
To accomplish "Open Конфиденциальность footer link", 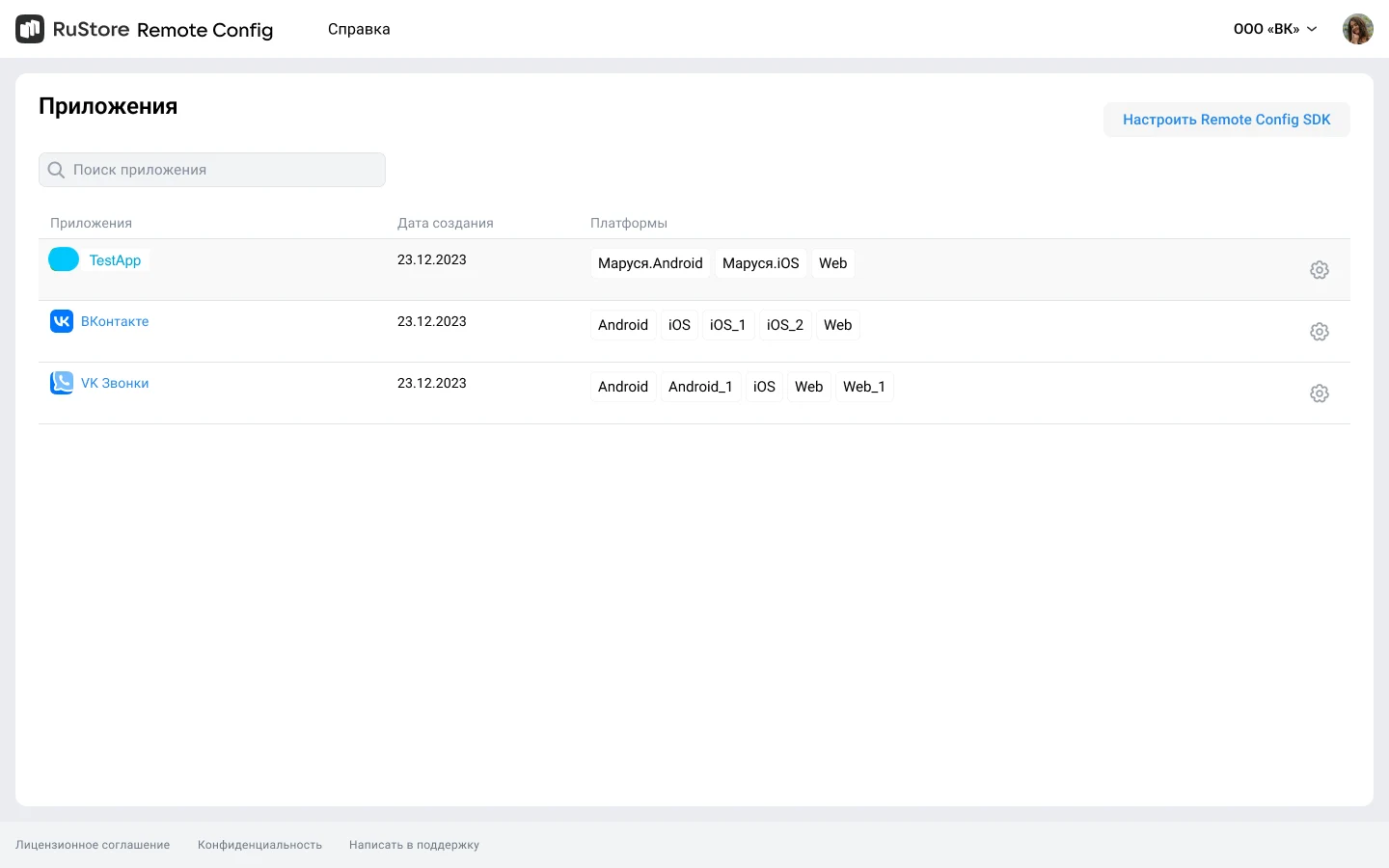I will (x=260, y=845).
